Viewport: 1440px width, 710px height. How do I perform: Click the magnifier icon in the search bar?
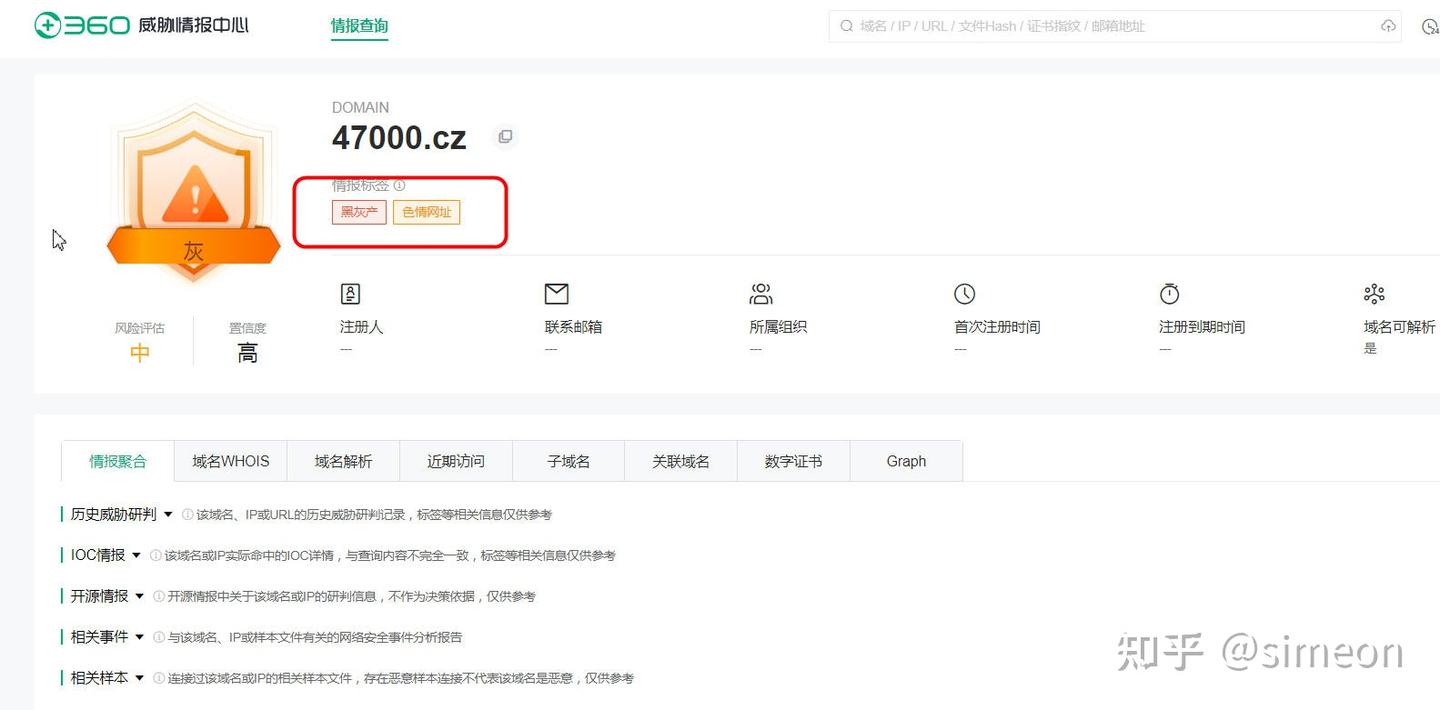click(x=845, y=26)
